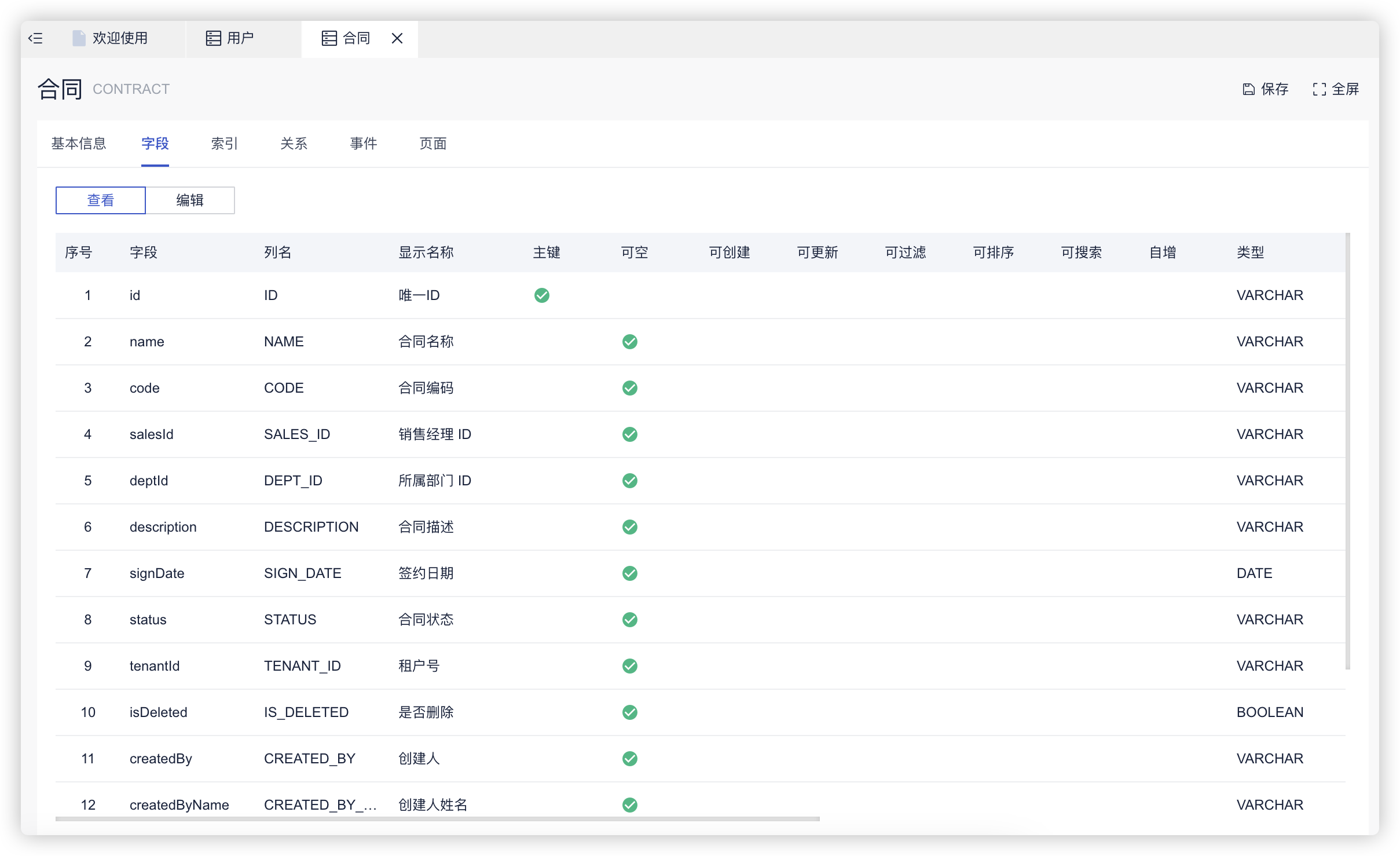Click the 用户 tab table icon

(214, 38)
